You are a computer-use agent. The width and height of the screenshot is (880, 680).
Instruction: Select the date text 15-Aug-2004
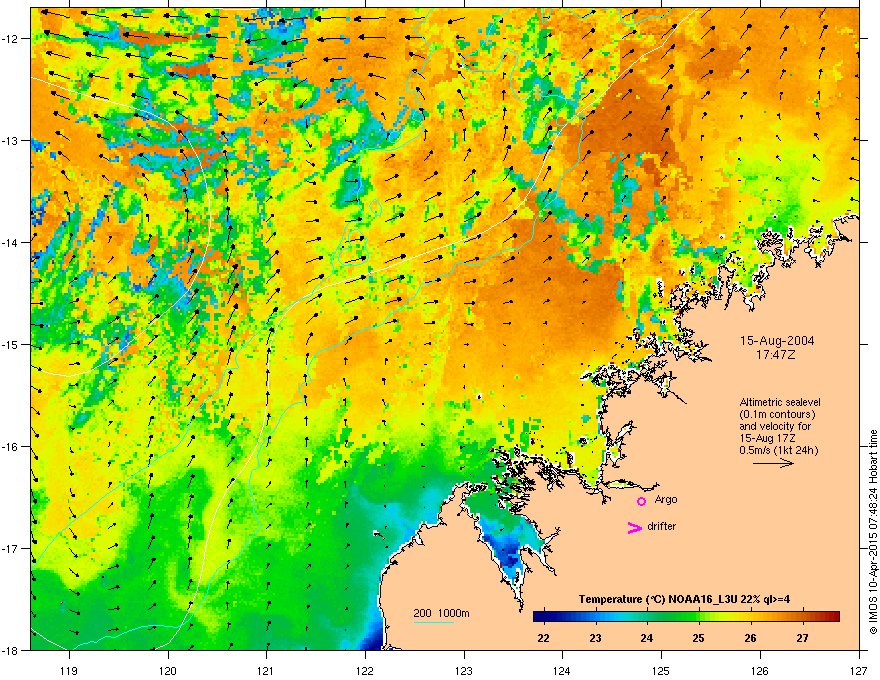(777, 341)
